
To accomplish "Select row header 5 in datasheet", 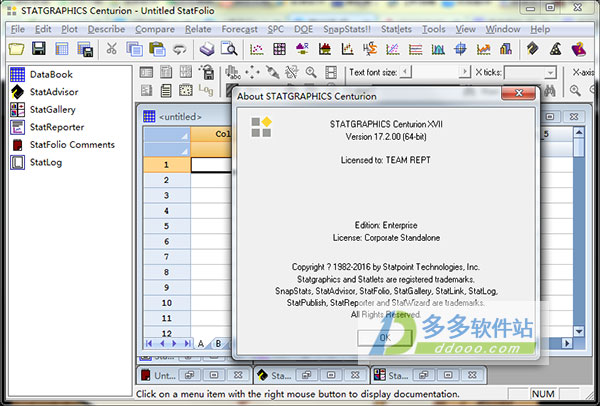I will (166, 226).
